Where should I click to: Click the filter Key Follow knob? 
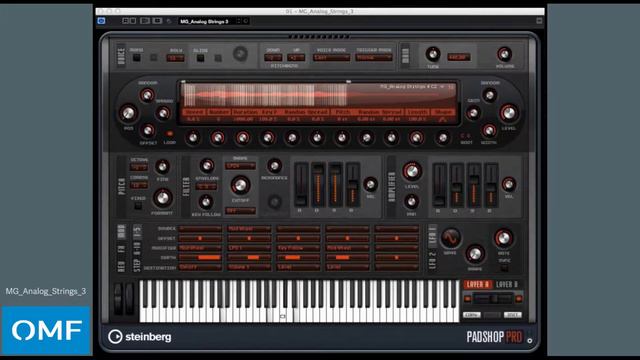click(x=206, y=201)
